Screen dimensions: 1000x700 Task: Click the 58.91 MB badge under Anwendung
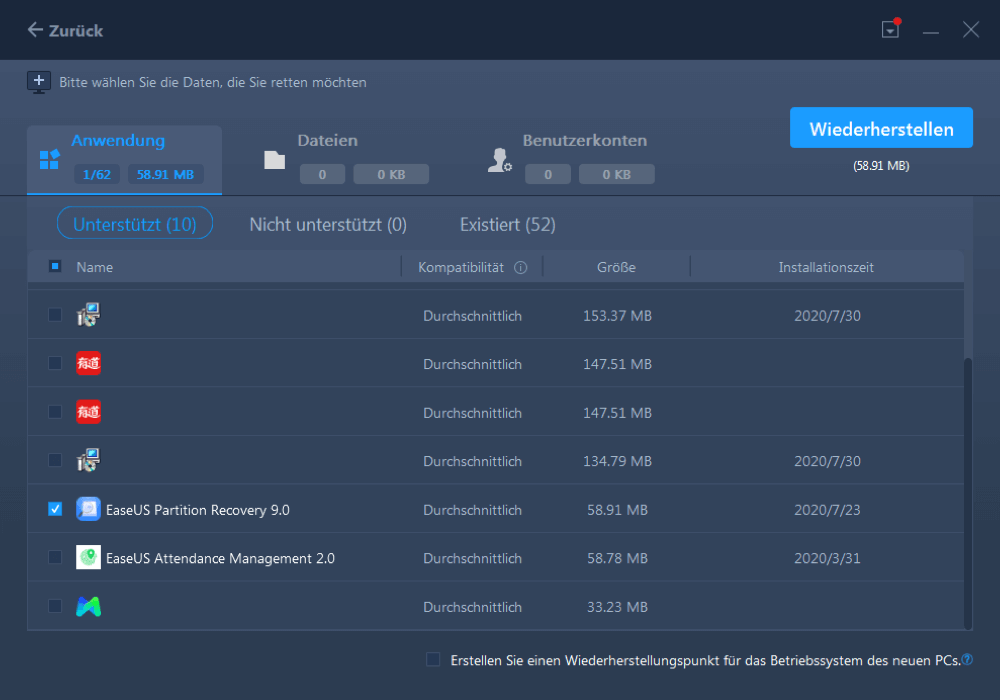(165, 174)
